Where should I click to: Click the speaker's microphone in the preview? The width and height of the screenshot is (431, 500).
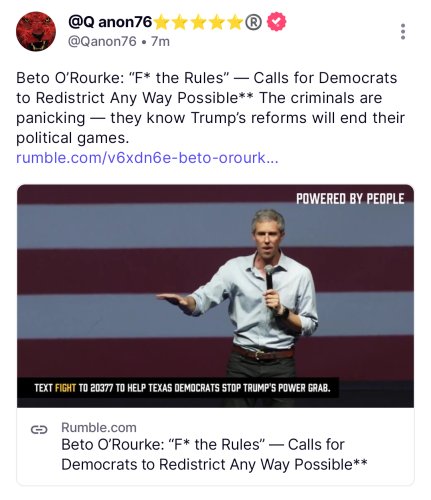[x=269, y=277]
